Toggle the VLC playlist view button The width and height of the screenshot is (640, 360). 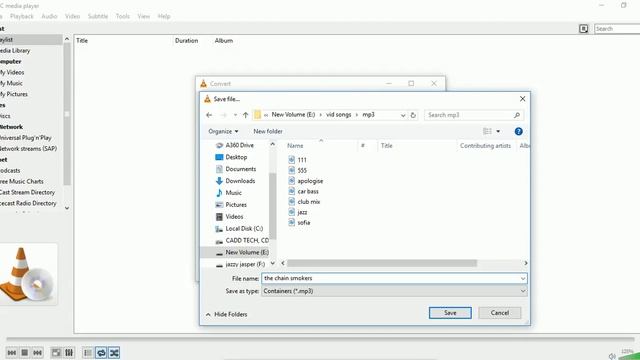click(88, 353)
